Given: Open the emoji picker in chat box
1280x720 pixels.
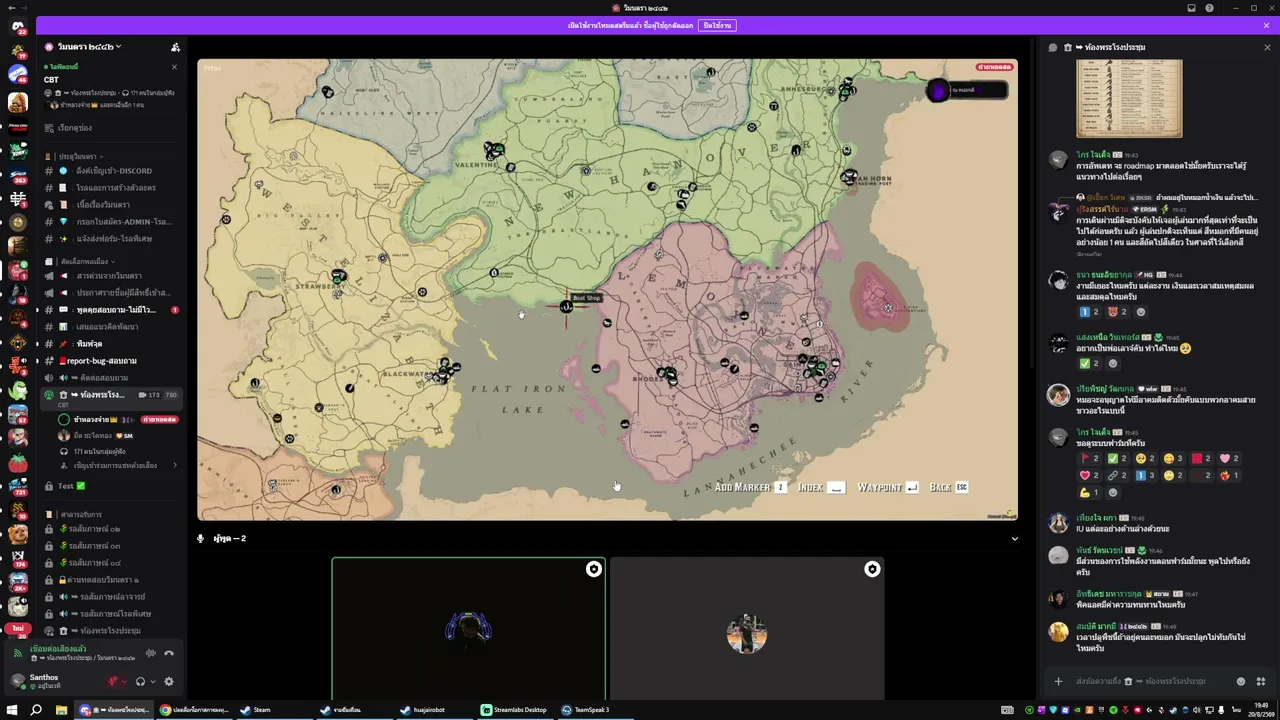Looking at the screenshot, I should coord(1241,681).
